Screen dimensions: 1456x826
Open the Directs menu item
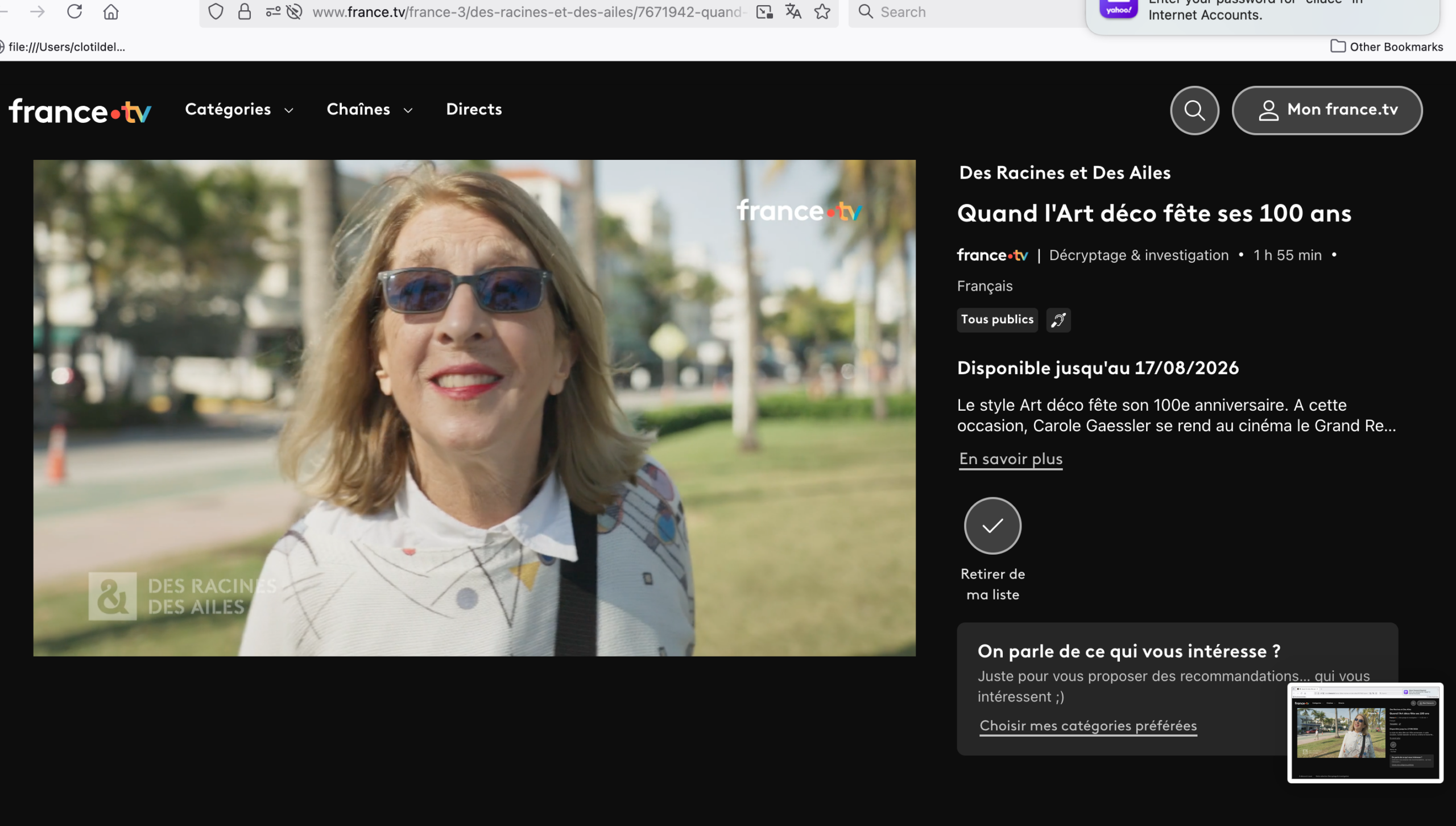(x=474, y=109)
